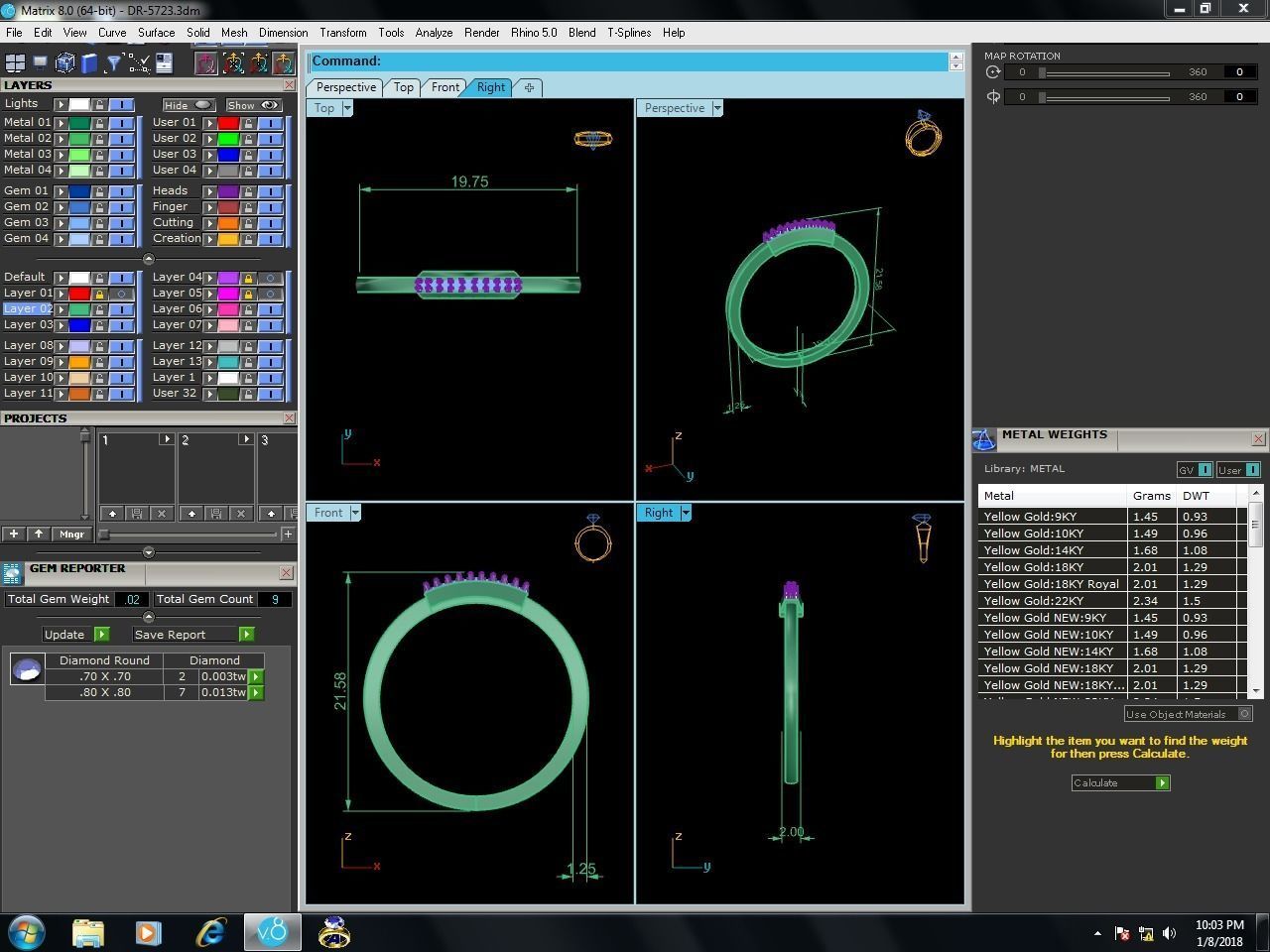The image size is (1270, 952).
Task: Click project slot 1 save disk icon
Action: (137, 514)
